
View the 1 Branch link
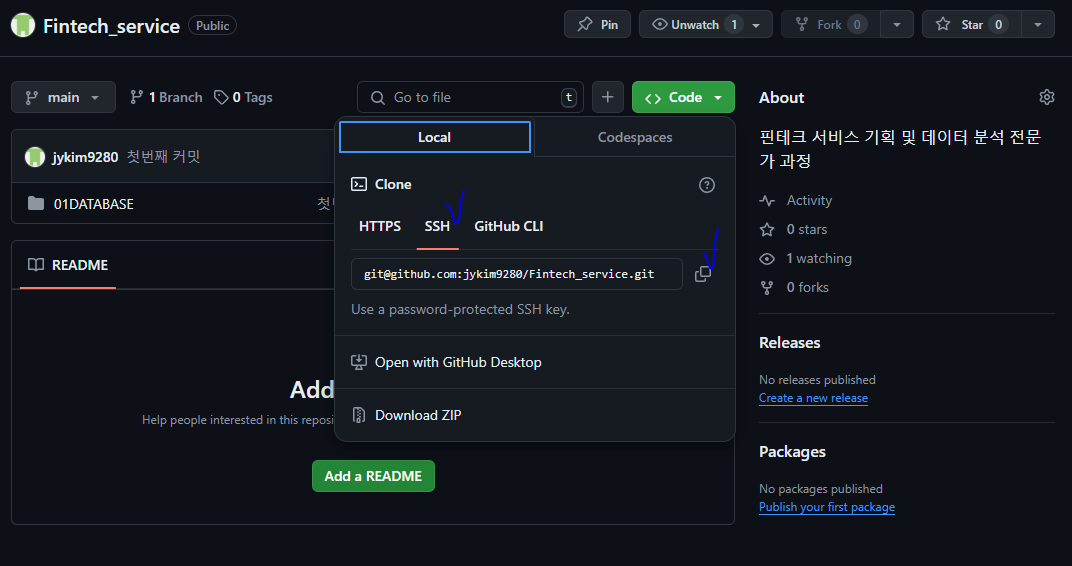(x=166, y=97)
